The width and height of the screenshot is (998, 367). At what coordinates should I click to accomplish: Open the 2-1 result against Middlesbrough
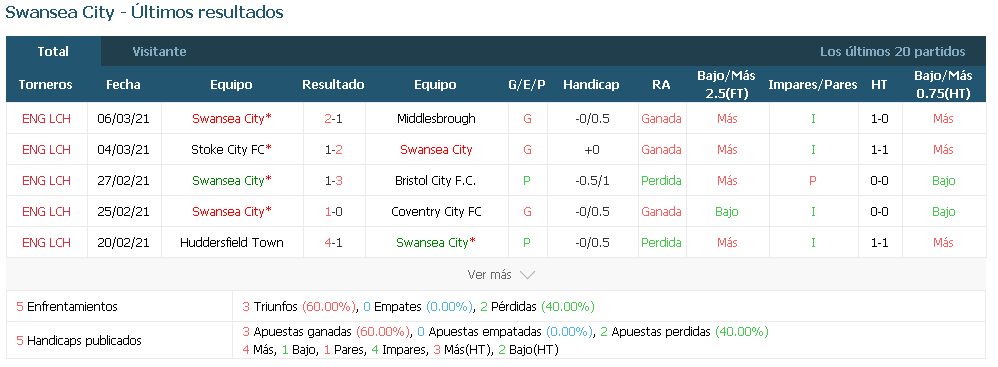pyautogui.click(x=333, y=118)
